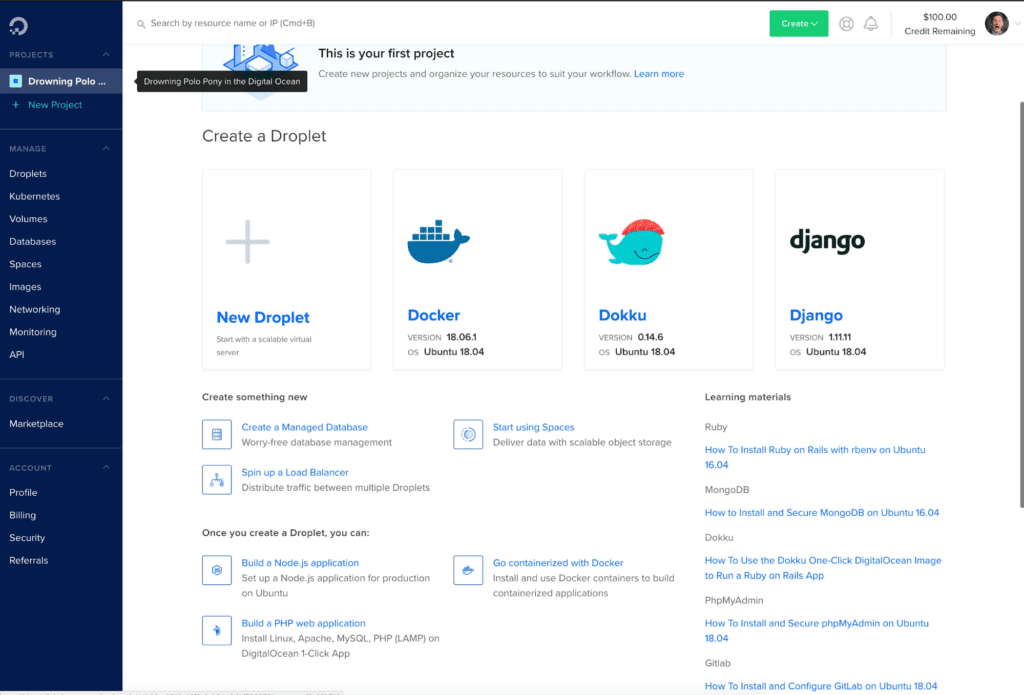
Task: Click the Django title link
Action: click(816, 315)
